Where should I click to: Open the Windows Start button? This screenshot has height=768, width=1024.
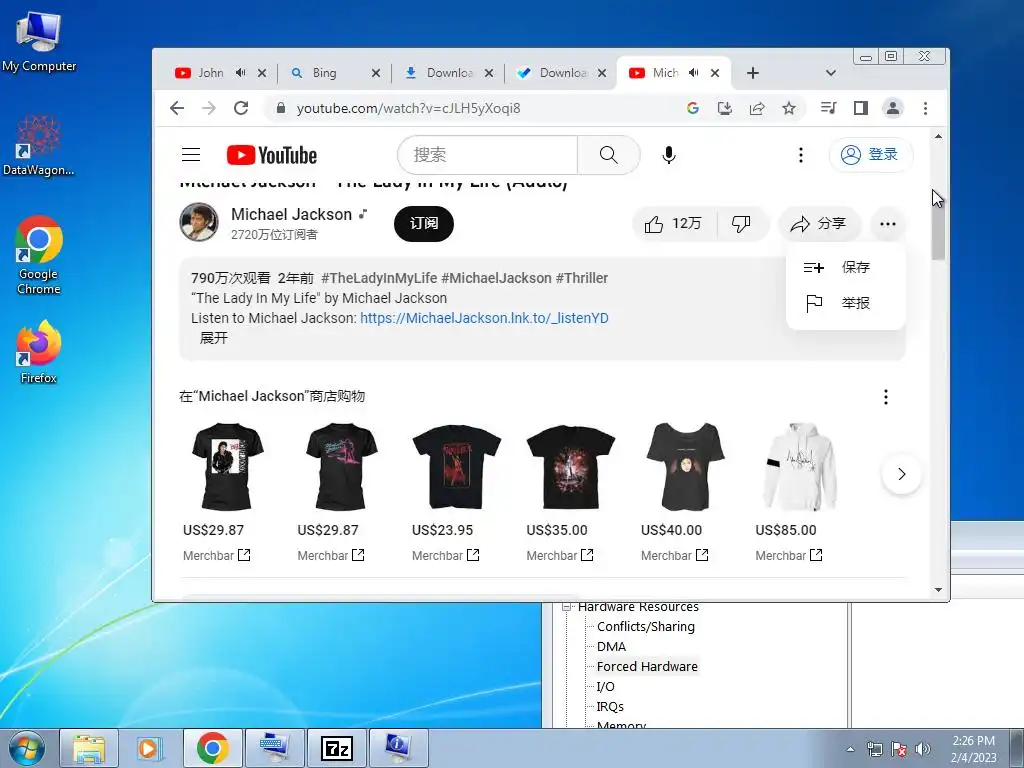tap(26, 748)
